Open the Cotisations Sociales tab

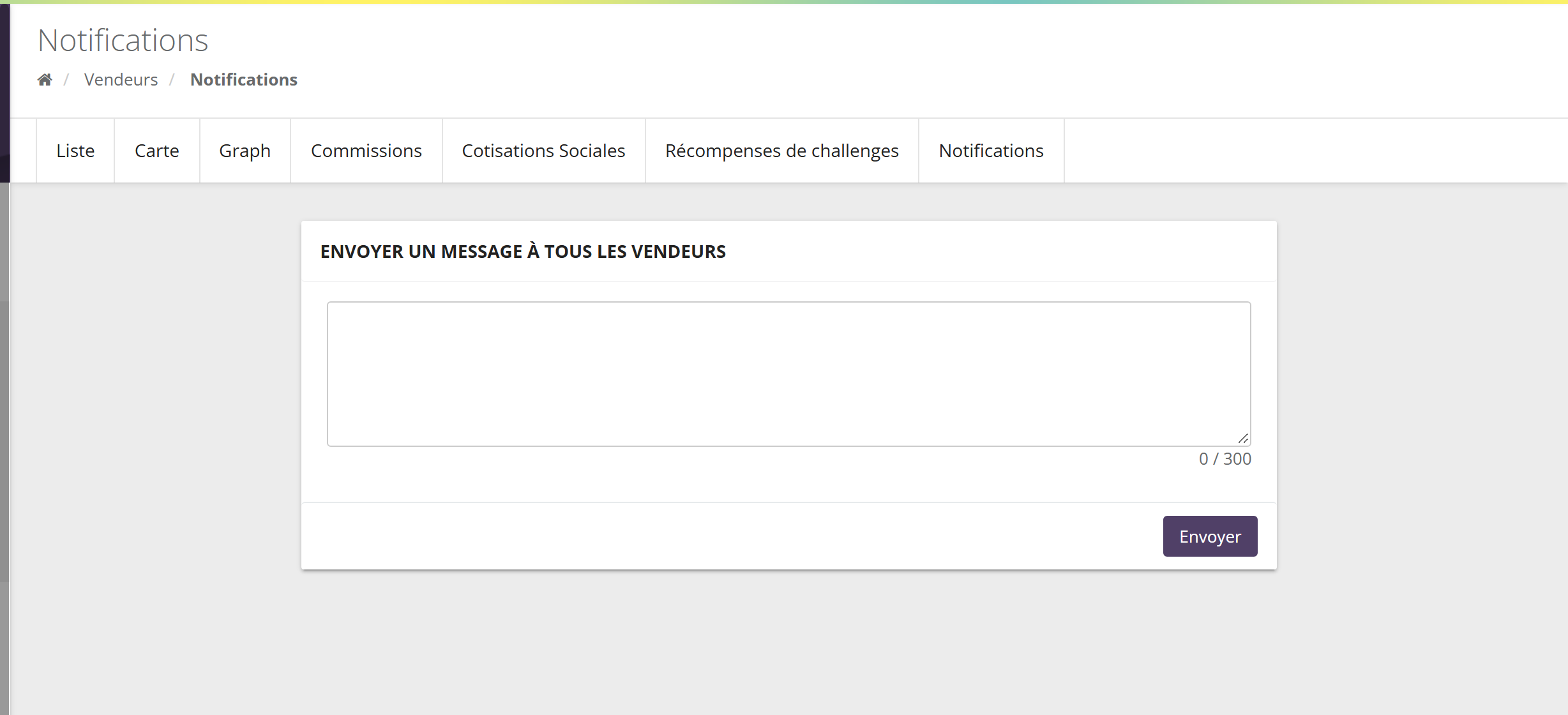(x=544, y=151)
